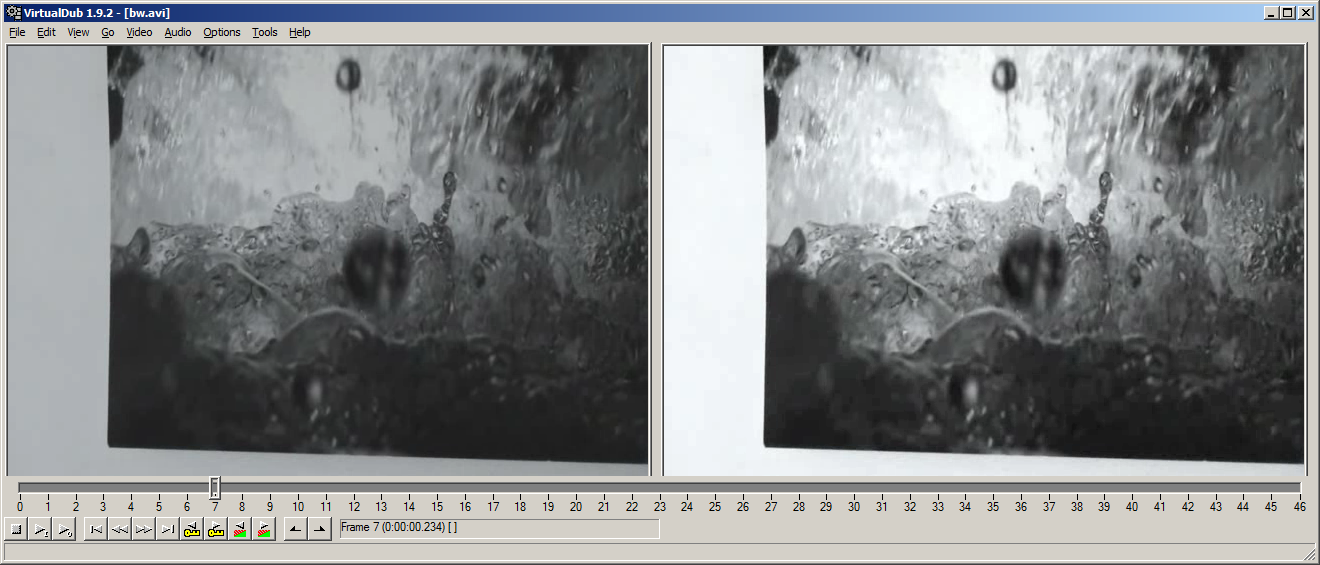Scan backward for scene change
This screenshot has height=565, width=1320.
[240, 530]
